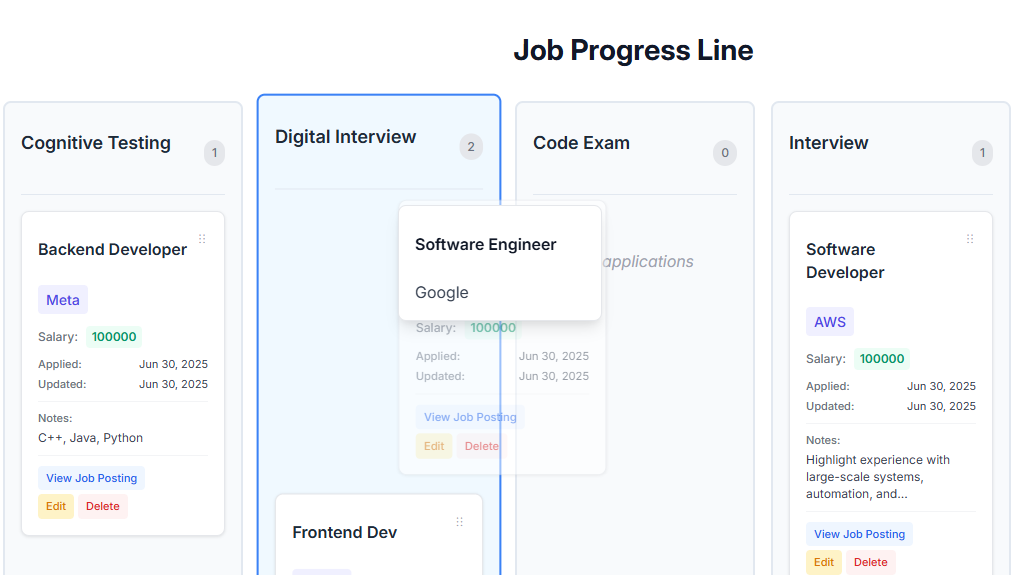Click the Software Developer card drag handle
This screenshot has height=575, width=1018.
(970, 239)
